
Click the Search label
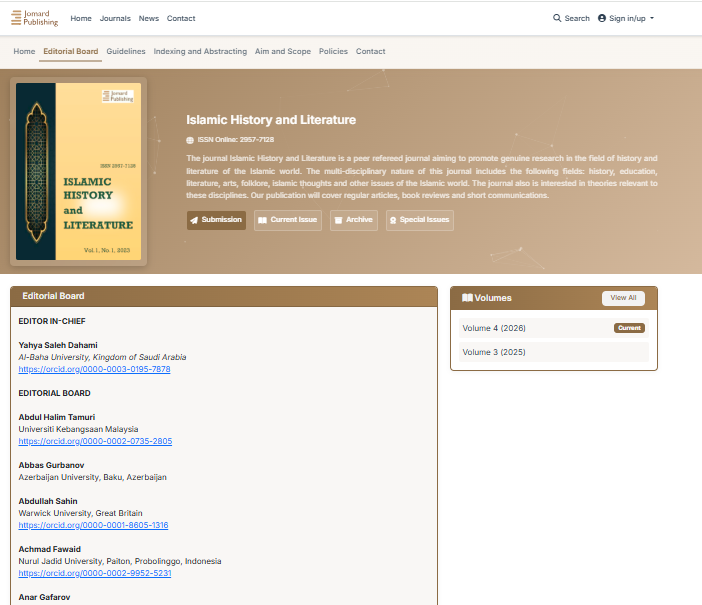(x=577, y=18)
